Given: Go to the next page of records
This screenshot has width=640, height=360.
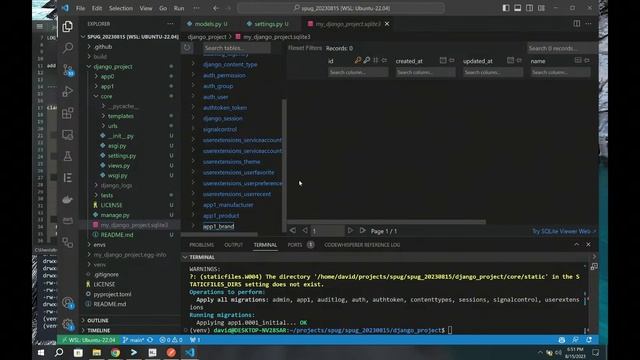Looking at the screenshot, I should point(350,231).
